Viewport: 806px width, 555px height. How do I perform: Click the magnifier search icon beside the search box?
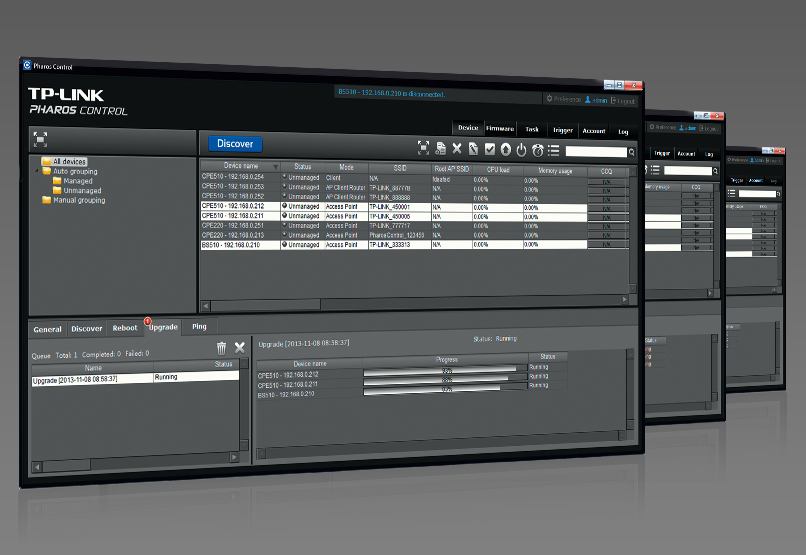[632, 152]
